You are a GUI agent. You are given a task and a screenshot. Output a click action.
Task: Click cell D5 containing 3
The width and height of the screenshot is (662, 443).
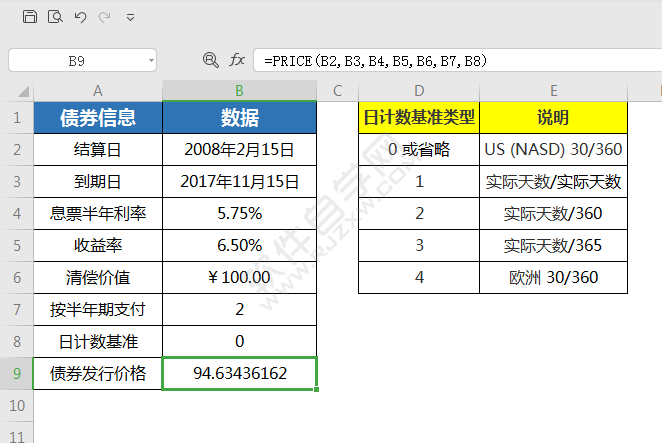tap(419, 245)
